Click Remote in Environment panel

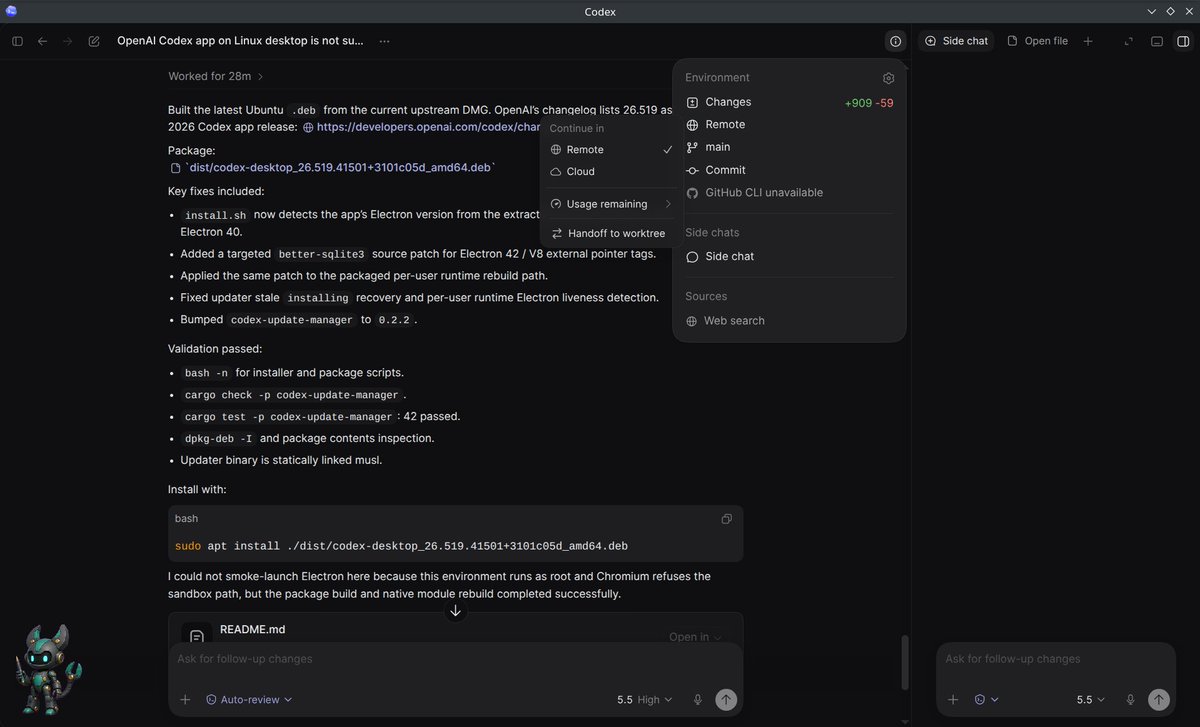tap(725, 124)
